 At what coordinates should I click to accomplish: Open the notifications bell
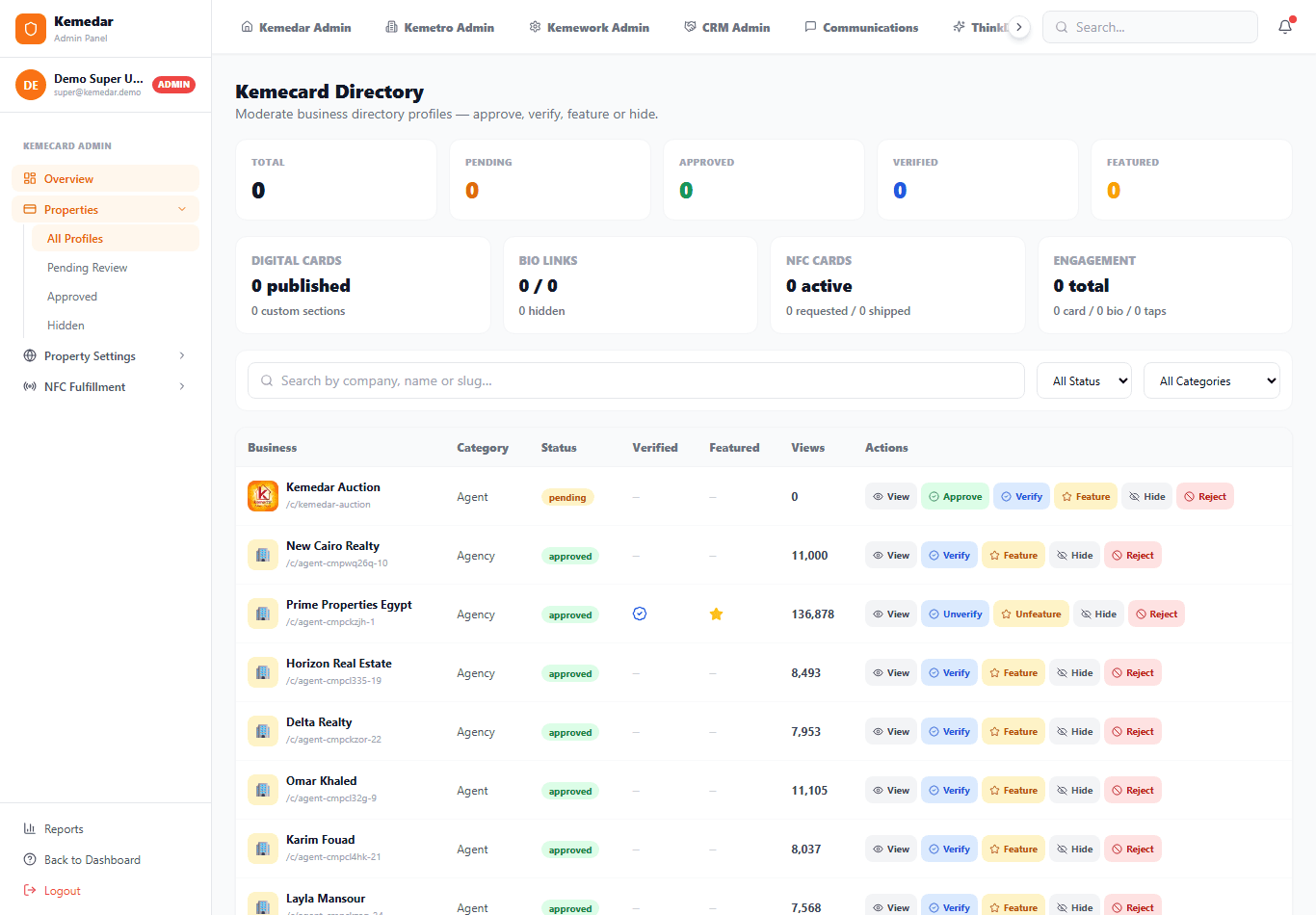coord(1285,27)
